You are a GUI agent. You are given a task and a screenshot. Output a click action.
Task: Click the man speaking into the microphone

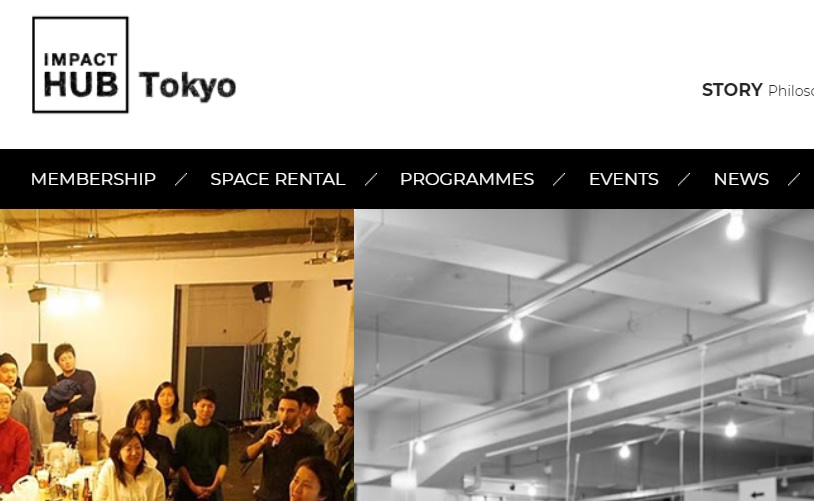[284, 439]
